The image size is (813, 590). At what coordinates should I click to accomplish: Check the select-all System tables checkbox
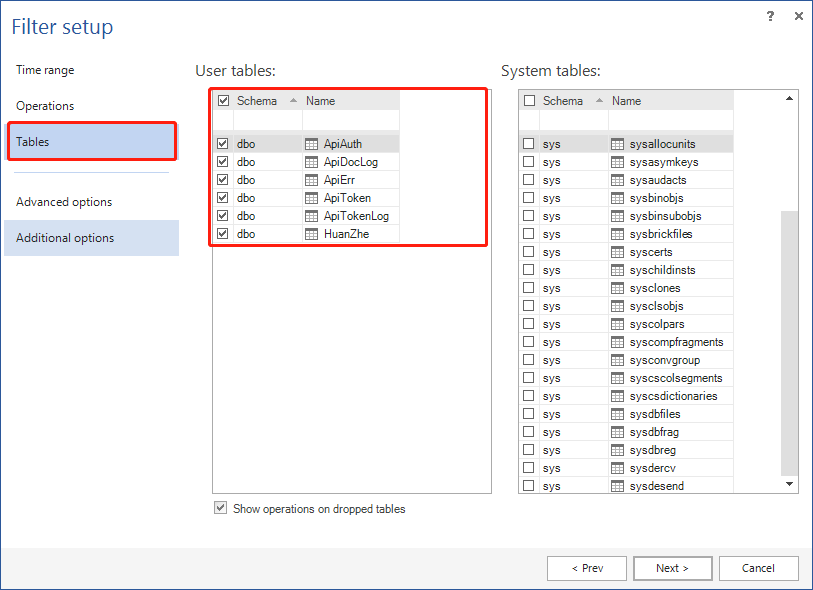[x=529, y=101]
